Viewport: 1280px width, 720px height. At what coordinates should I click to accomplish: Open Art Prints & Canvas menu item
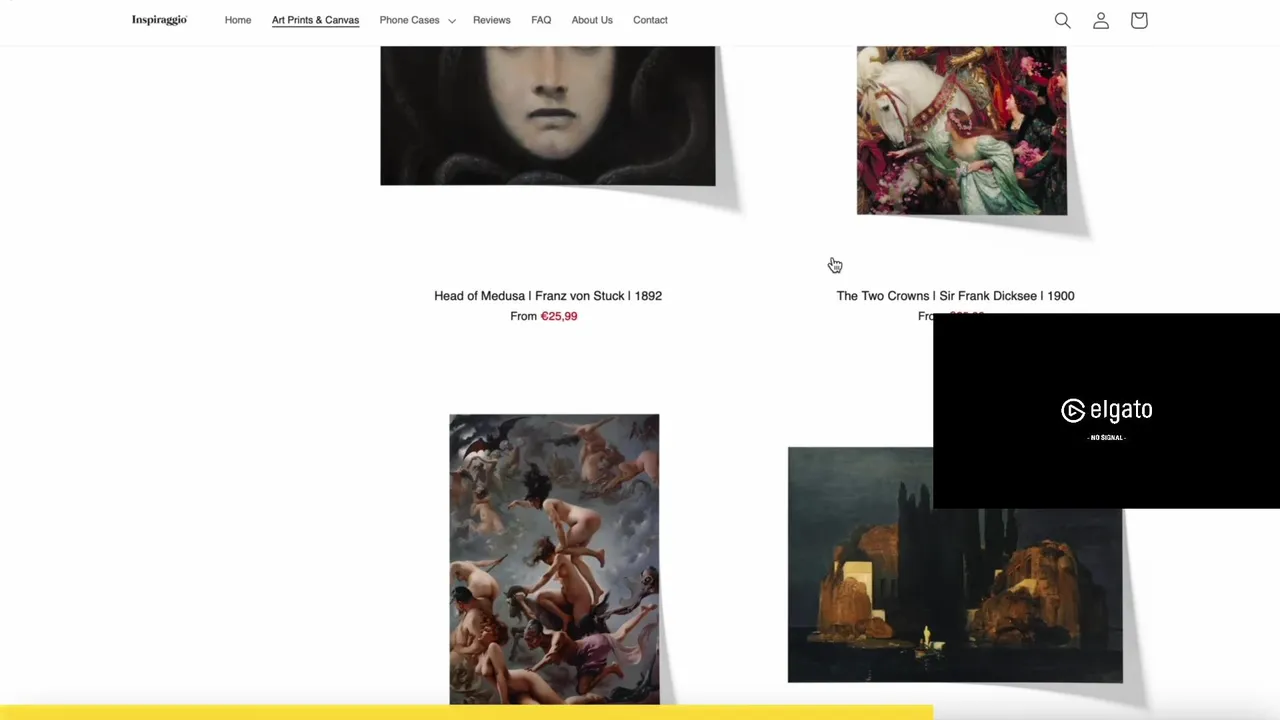pos(315,20)
